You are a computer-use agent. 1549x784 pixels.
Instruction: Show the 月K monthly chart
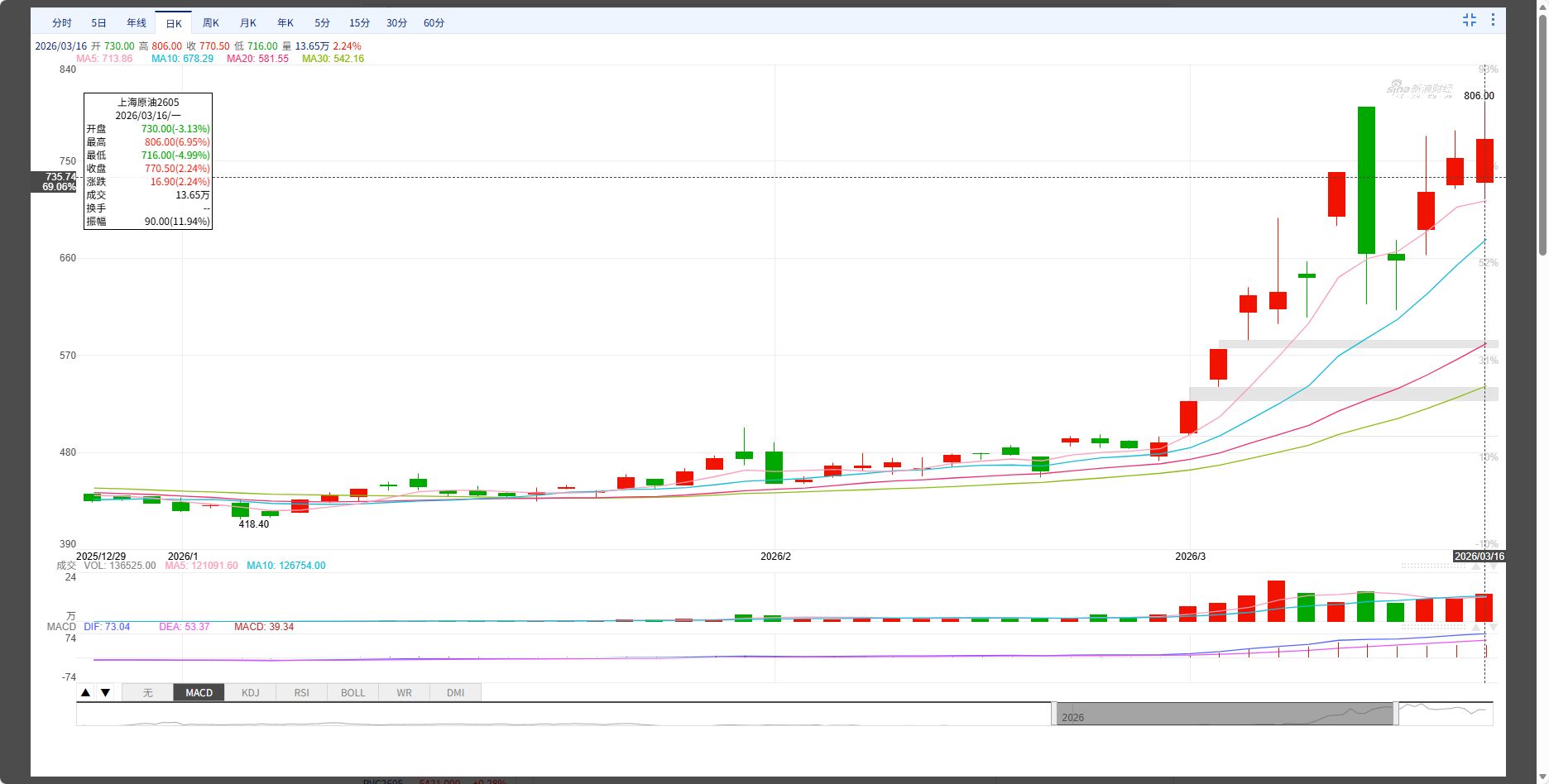click(248, 23)
